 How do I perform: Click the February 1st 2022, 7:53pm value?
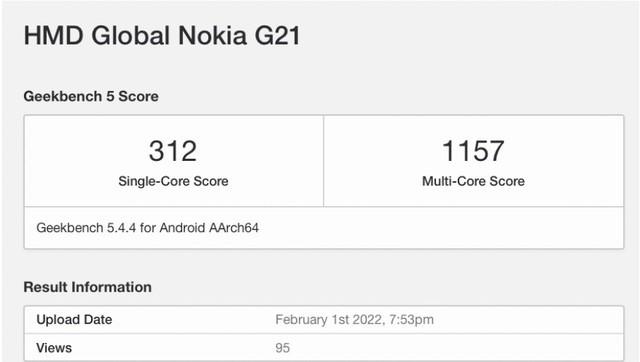pos(354,320)
